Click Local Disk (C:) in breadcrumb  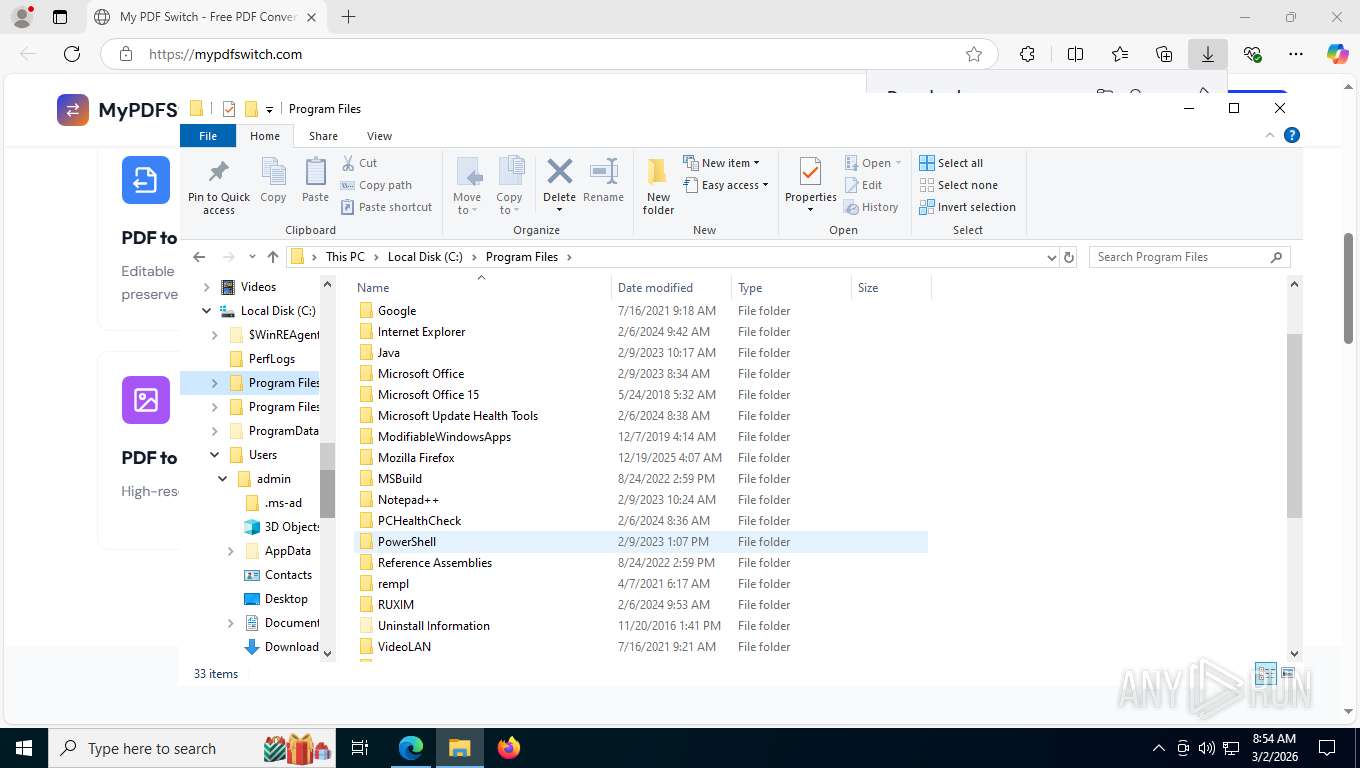tap(425, 257)
